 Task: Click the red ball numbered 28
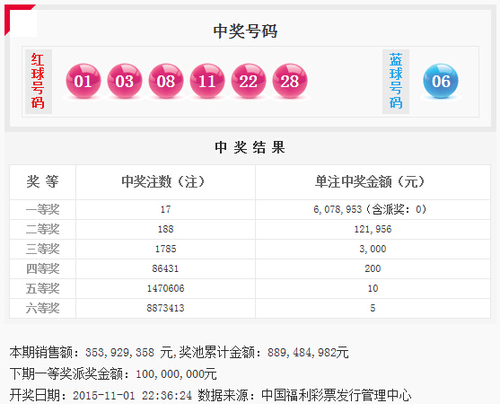click(290, 81)
